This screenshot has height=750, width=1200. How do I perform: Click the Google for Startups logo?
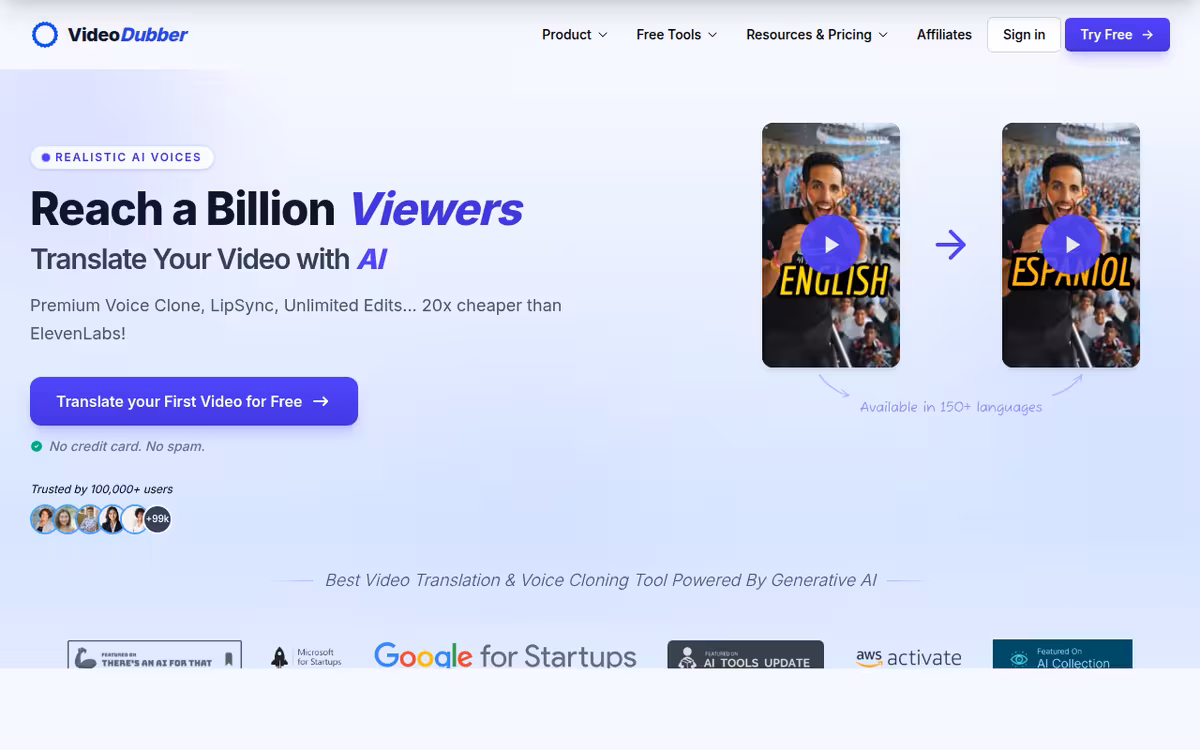pos(505,655)
